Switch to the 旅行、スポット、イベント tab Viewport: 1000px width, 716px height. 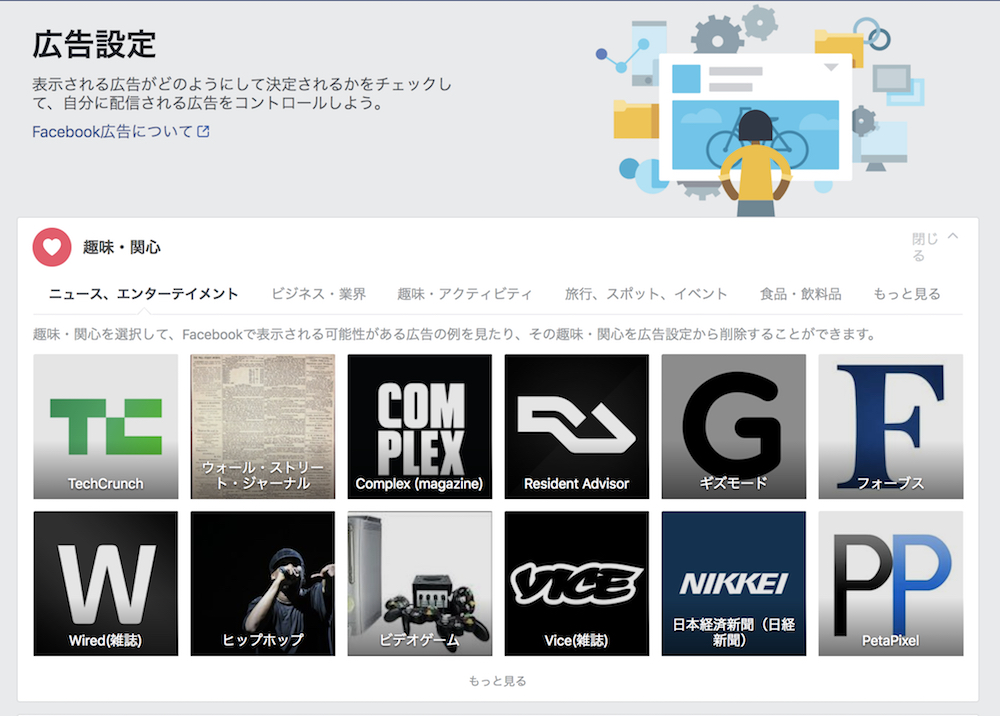click(x=645, y=294)
